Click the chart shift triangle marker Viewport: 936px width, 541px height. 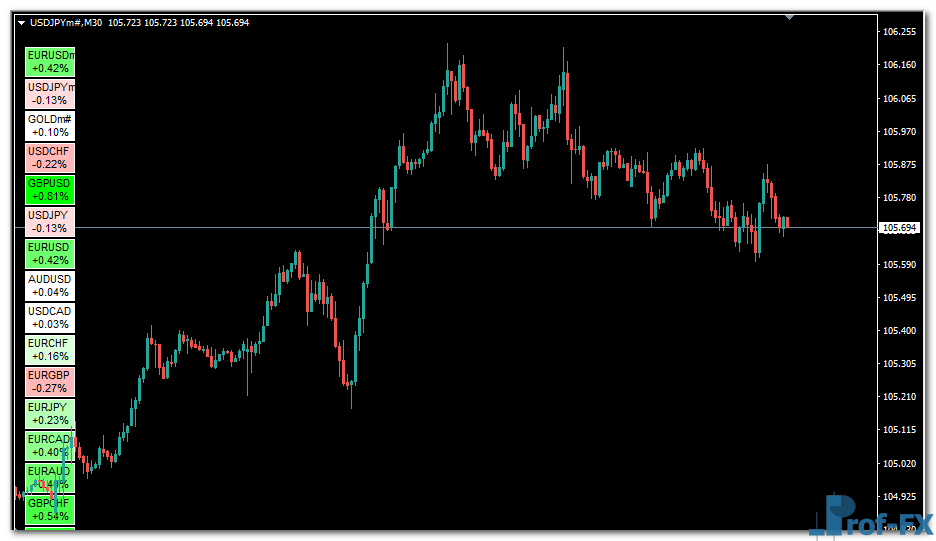(x=790, y=17)
